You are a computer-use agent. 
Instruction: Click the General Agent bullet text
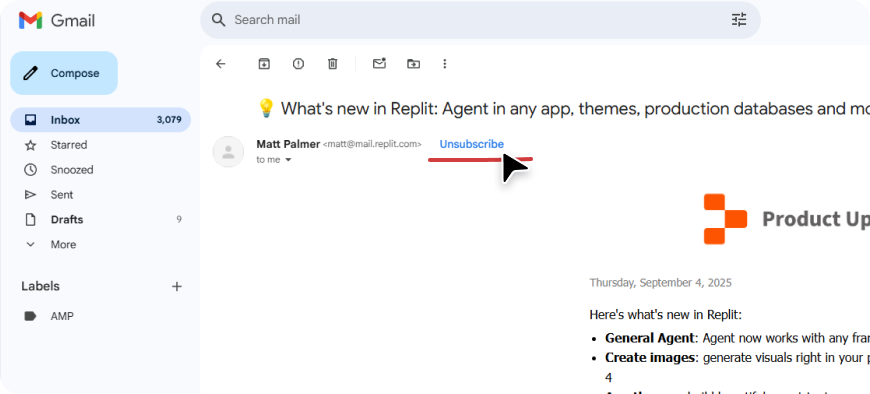pyautogui.click(x=737, y=338)
